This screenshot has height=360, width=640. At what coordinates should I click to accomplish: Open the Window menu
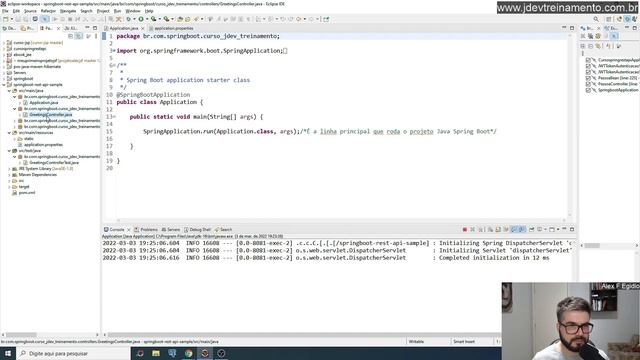click(x=133, y=11)
